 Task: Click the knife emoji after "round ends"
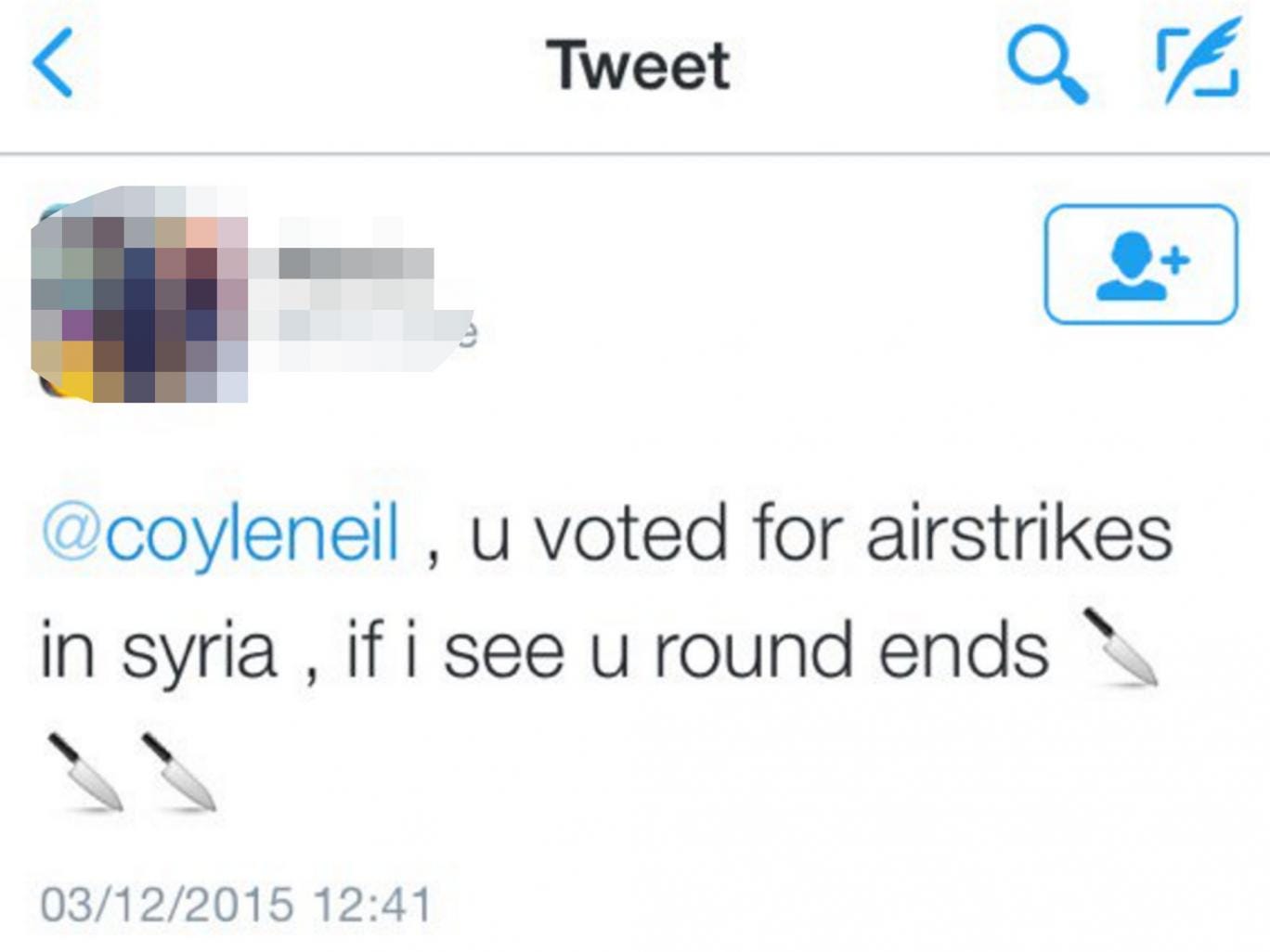[x=1121, y=647]
